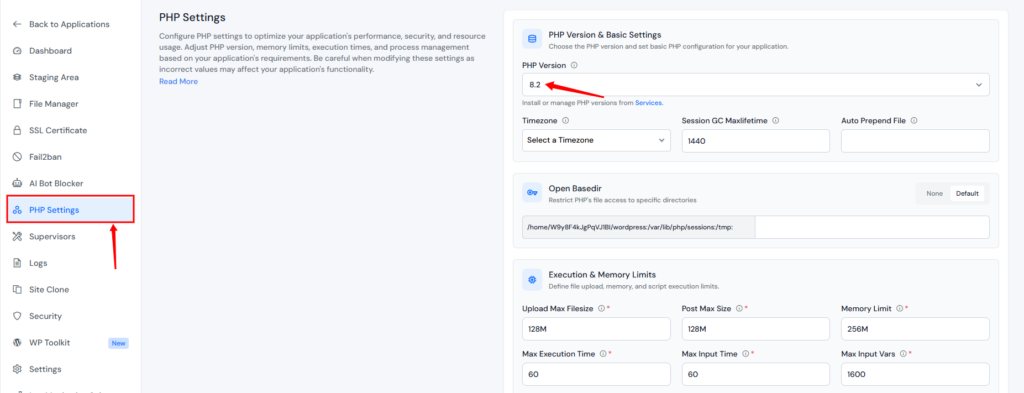This screenshot has height=393, width=1024.
Task: Click the info icon beside Session GC Maxlifetime
Action: click(775, 121)
